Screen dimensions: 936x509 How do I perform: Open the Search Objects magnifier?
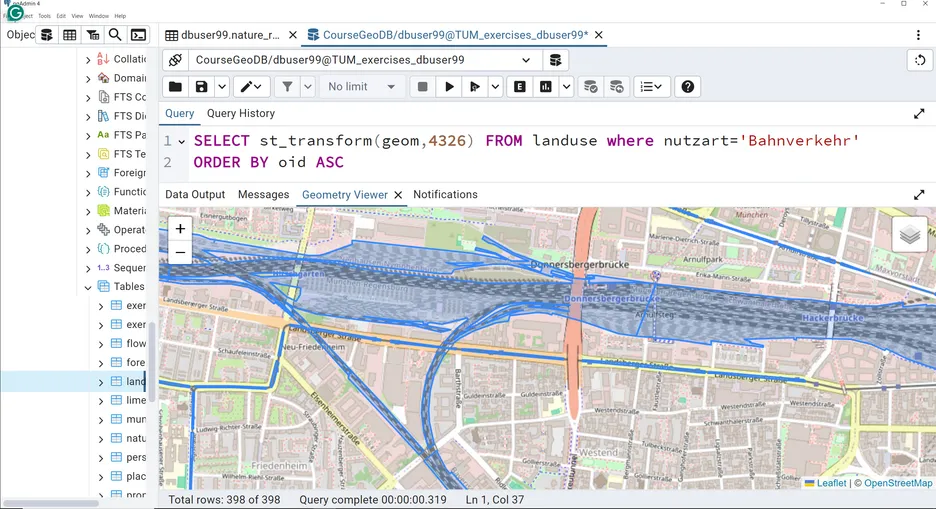pos(115,35)
